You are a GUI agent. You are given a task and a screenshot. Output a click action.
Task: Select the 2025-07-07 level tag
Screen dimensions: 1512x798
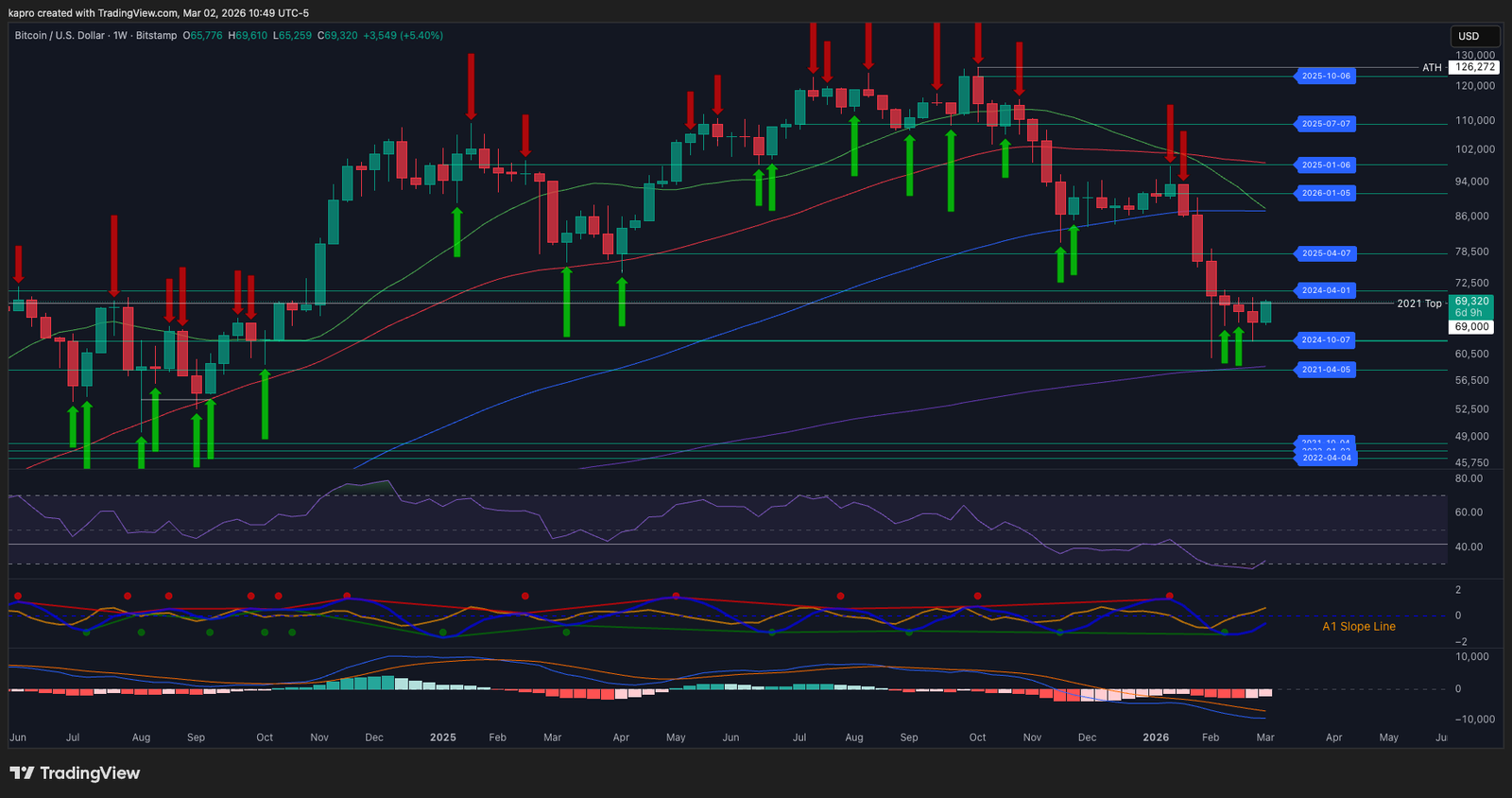(x=1325, y=124)
